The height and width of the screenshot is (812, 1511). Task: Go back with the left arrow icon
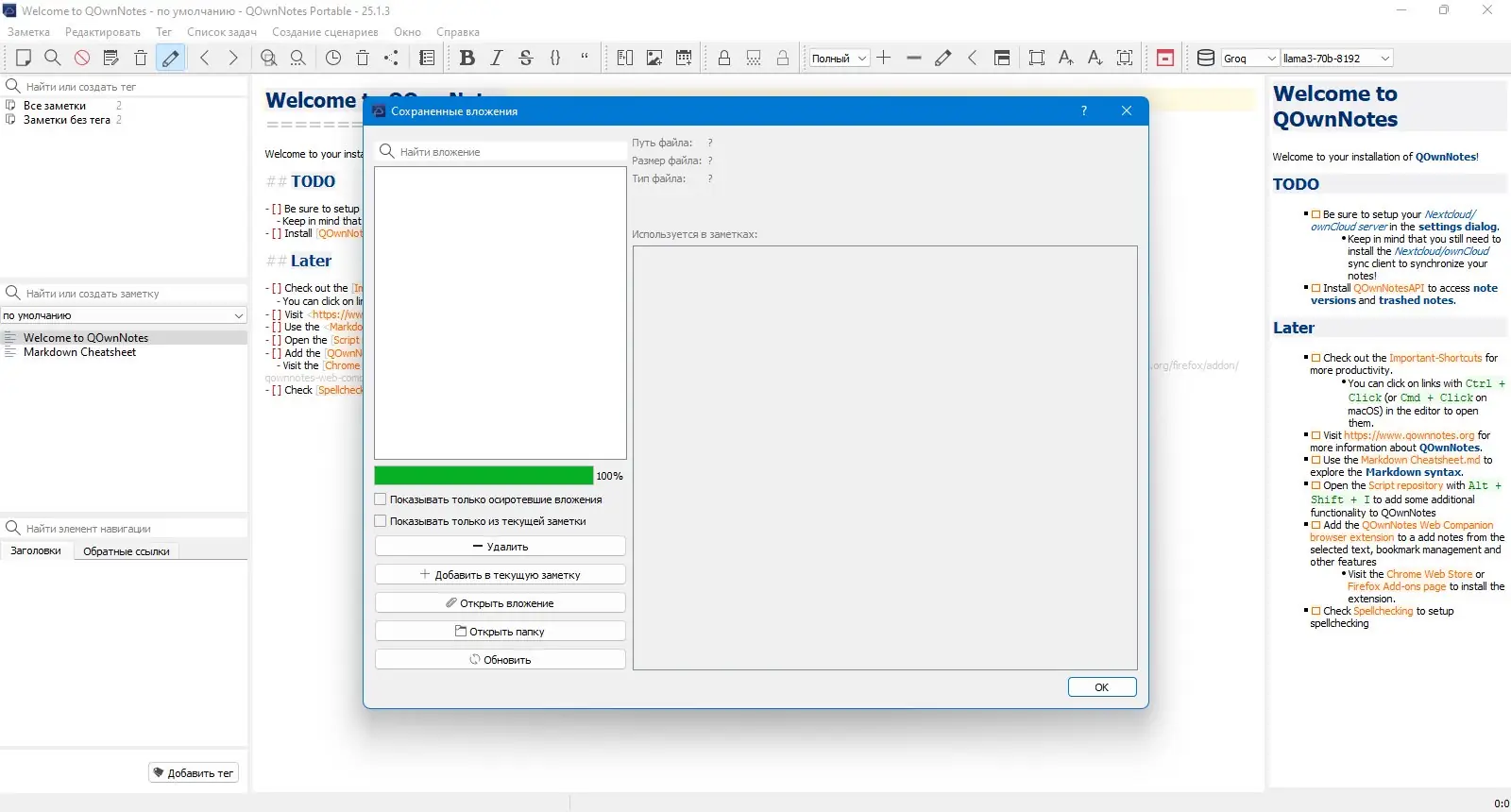click(205, 58)
